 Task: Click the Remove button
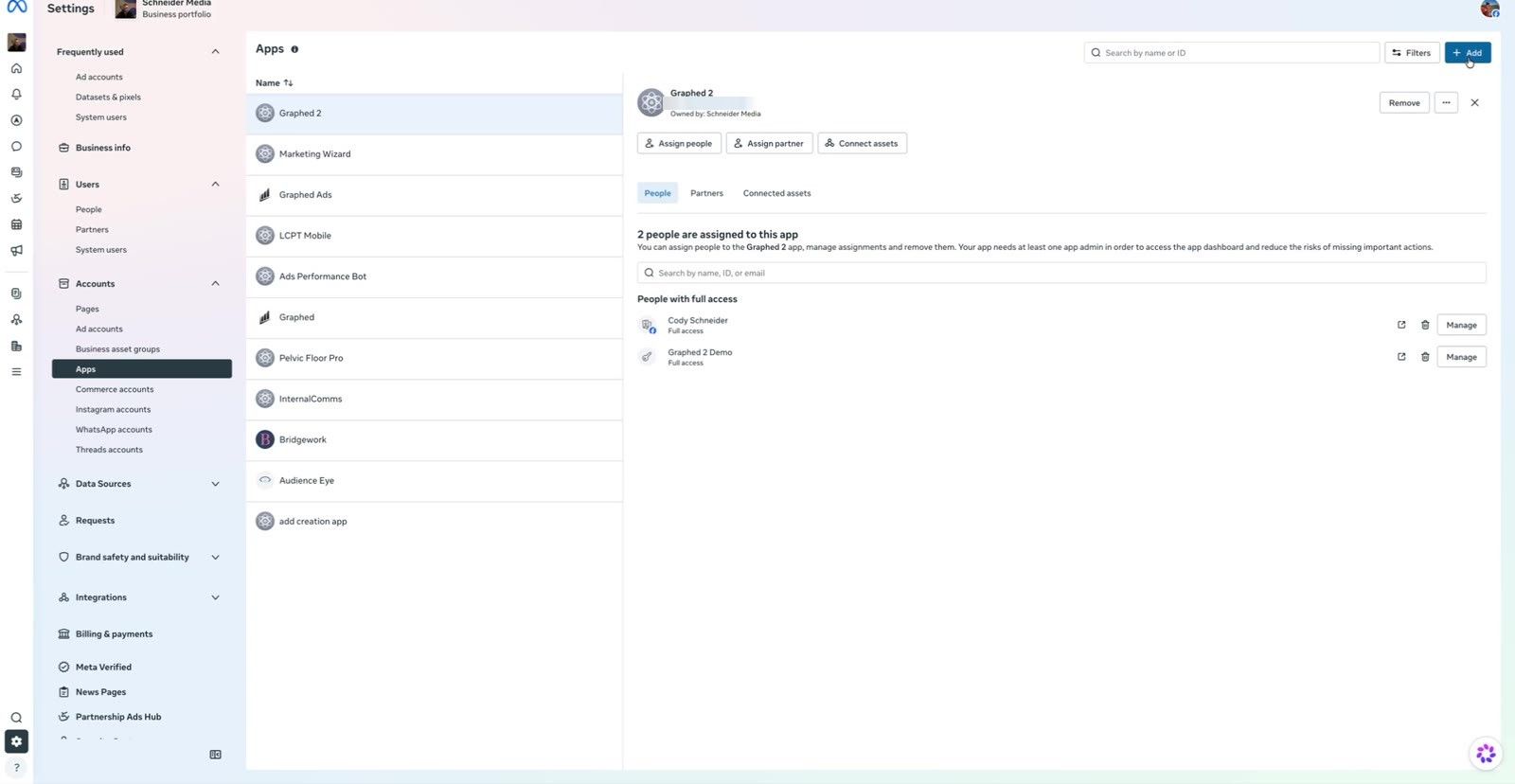pos(1404,102)
